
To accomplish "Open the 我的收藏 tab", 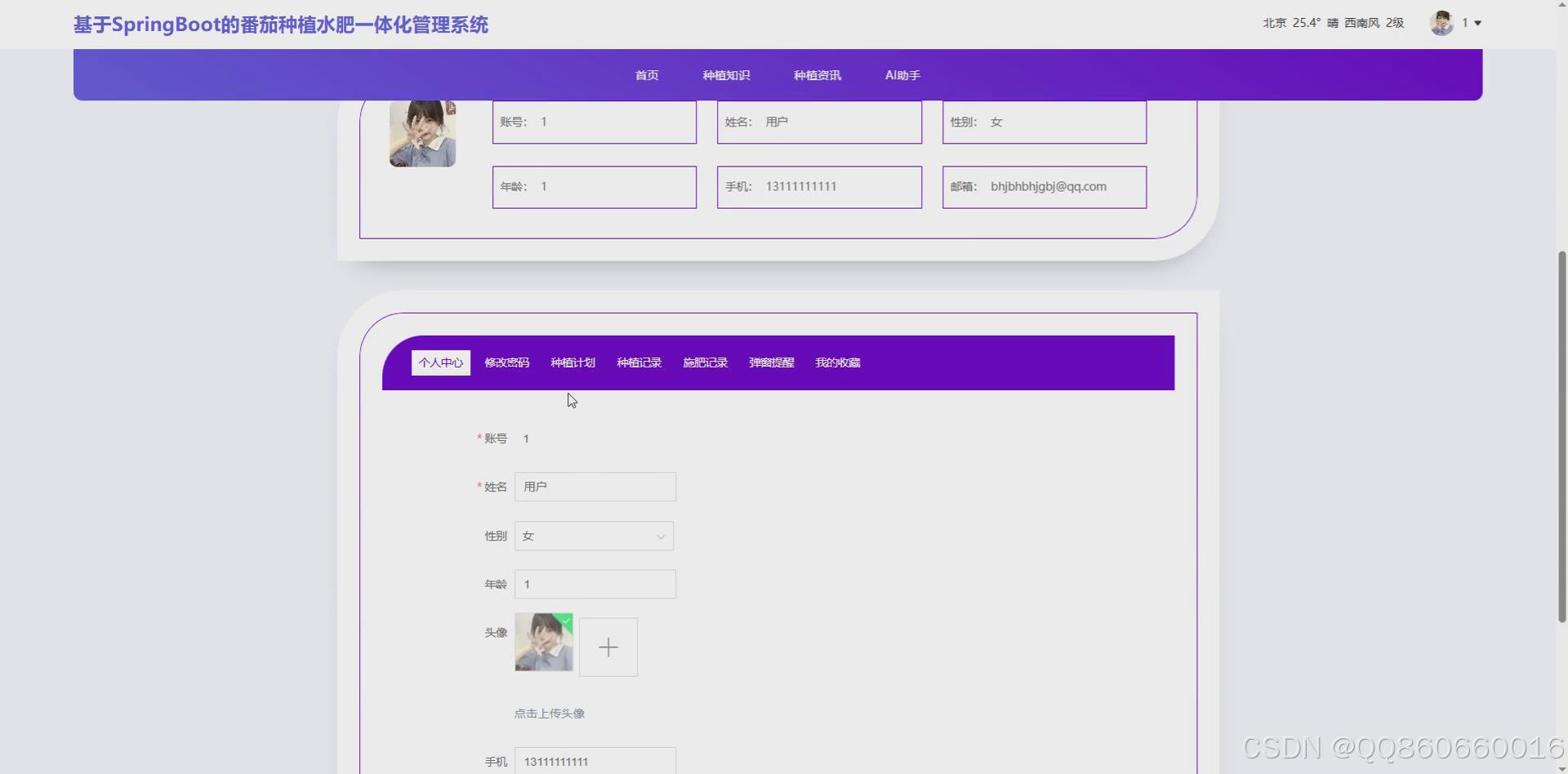I will click(838, 363).
